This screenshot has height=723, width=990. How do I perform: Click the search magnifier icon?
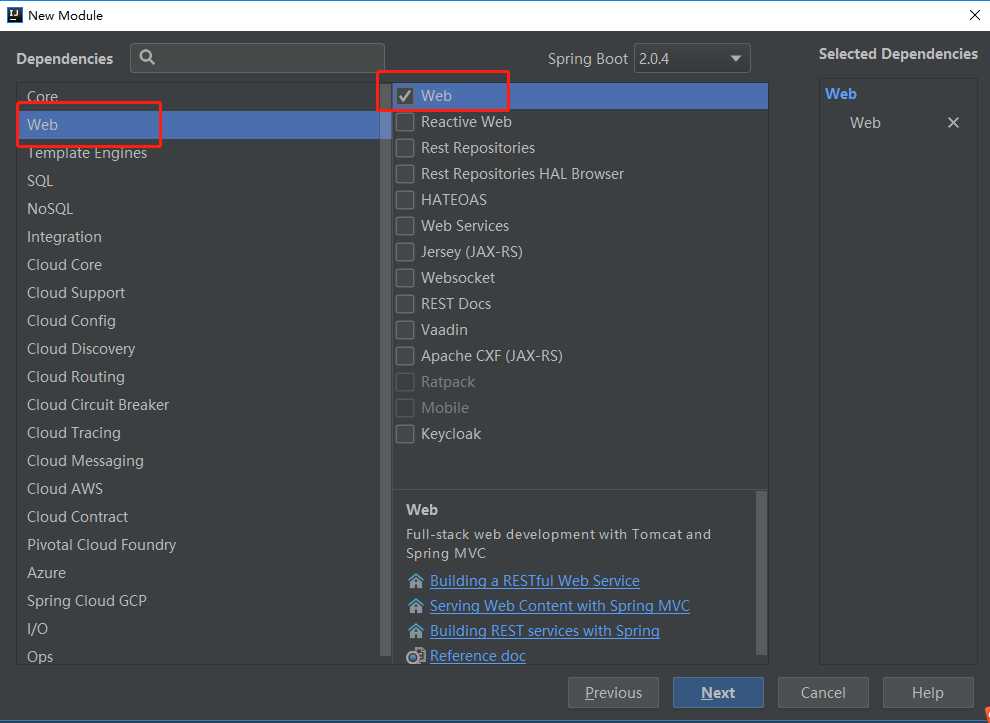[x=147, y=57]
